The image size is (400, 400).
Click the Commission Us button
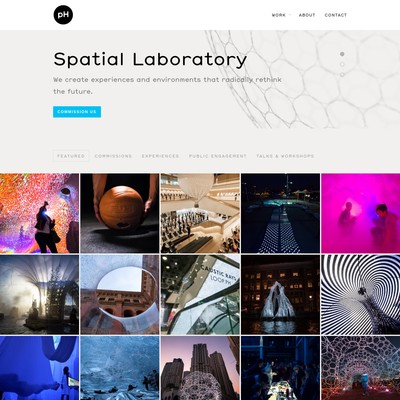tap(77, 112)
